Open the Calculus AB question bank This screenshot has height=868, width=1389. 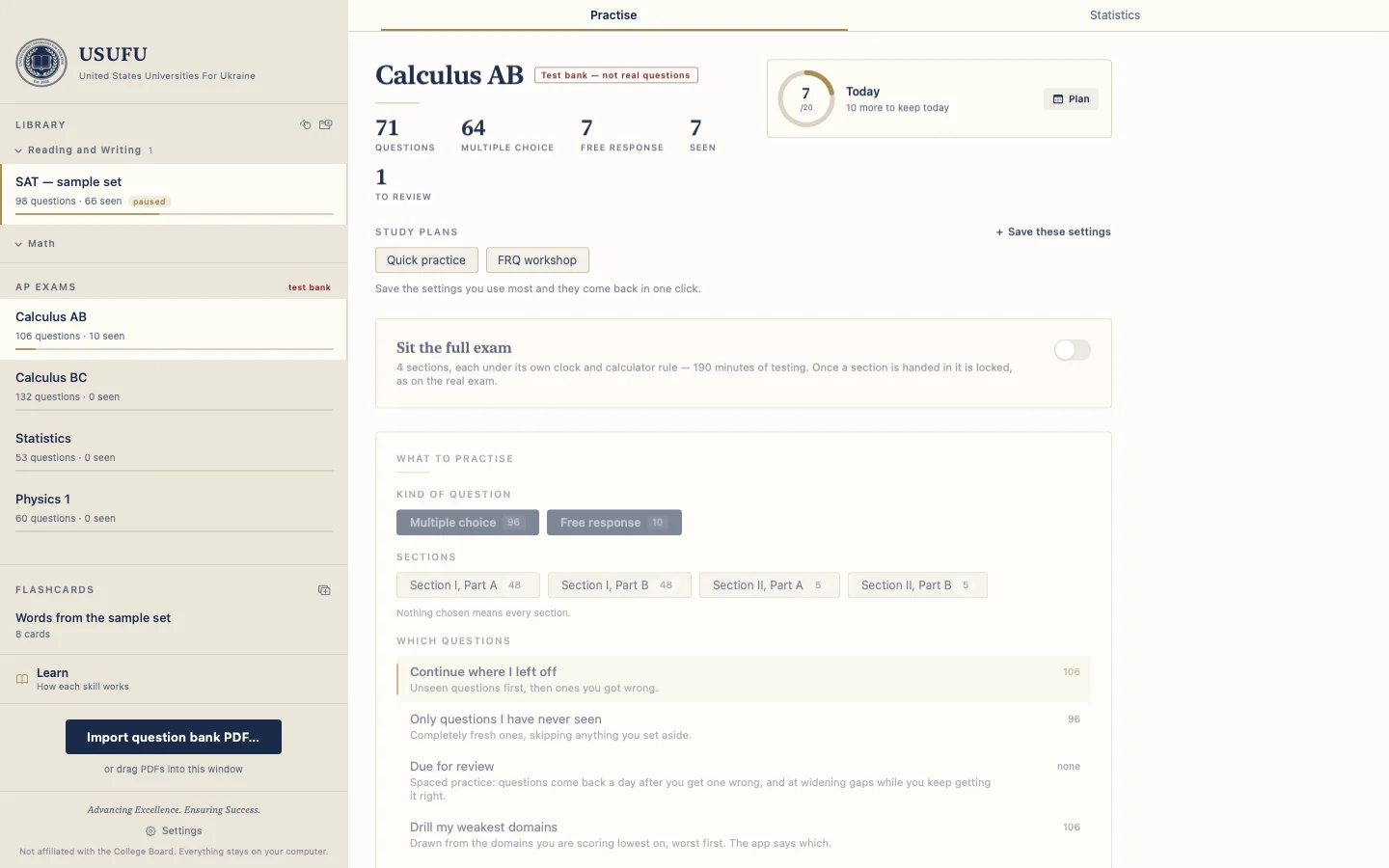pos(174,329)
